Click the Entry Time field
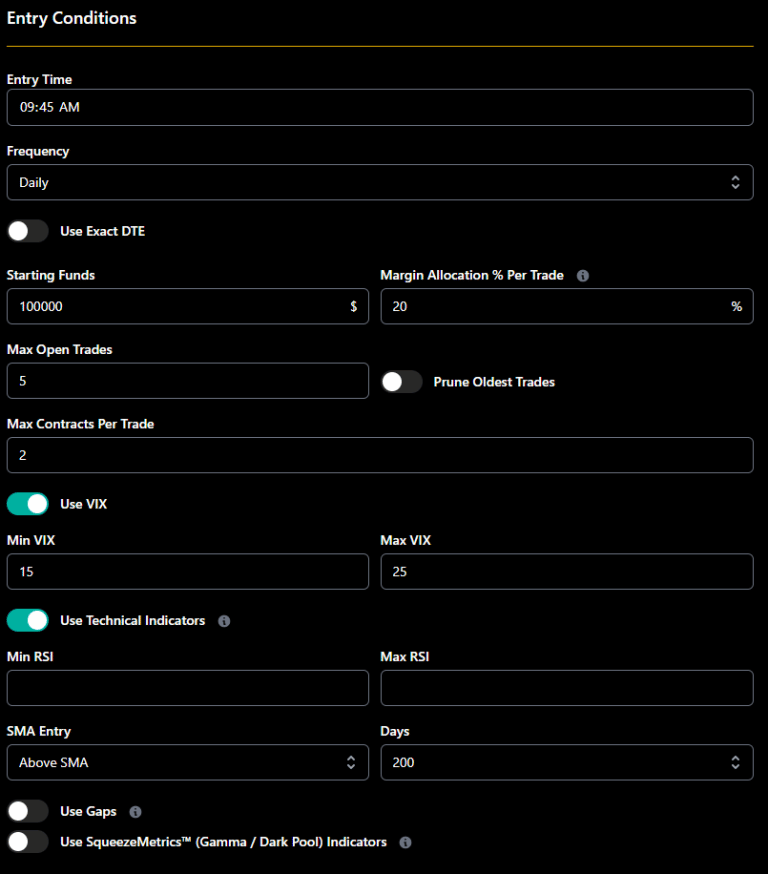Viewport: 768px width, 874px height. pyautogui.click(x=380, y=107)
